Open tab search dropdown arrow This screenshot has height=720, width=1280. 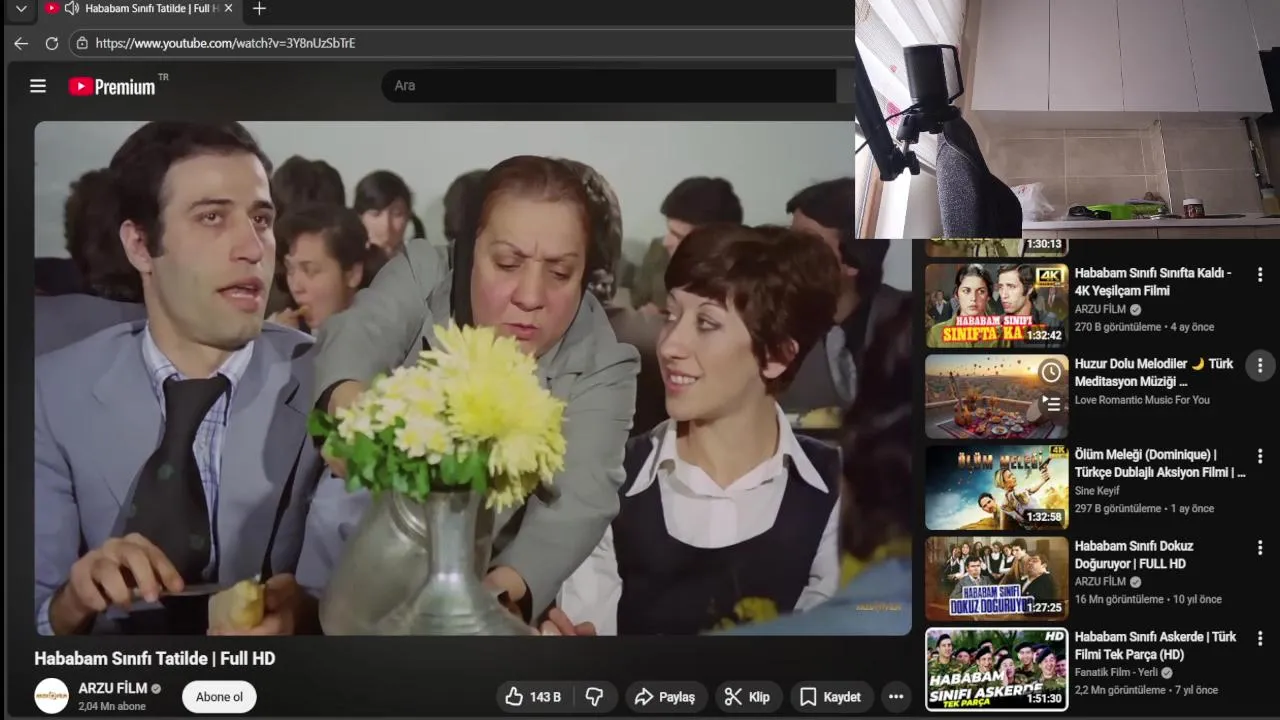pos(21,8)
